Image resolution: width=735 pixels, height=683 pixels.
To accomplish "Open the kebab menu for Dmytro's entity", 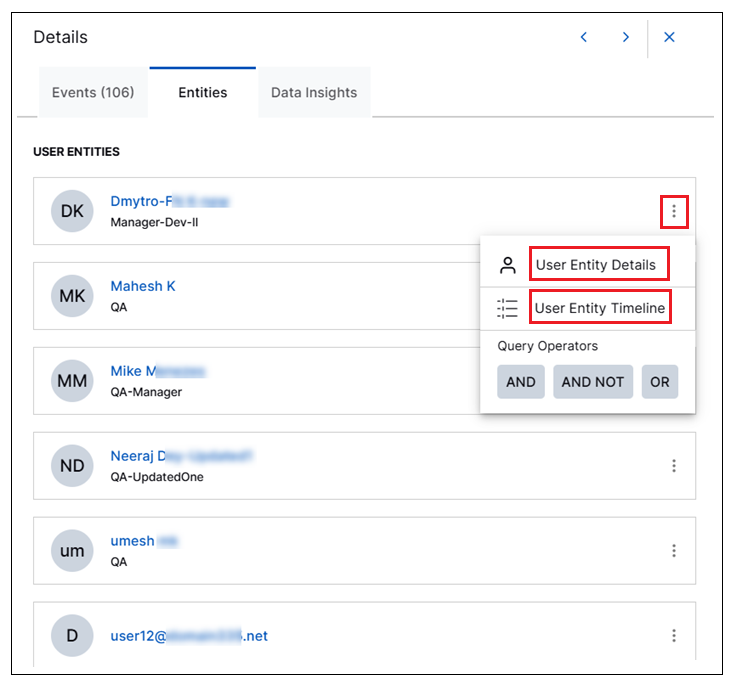I will click(674, 211).
